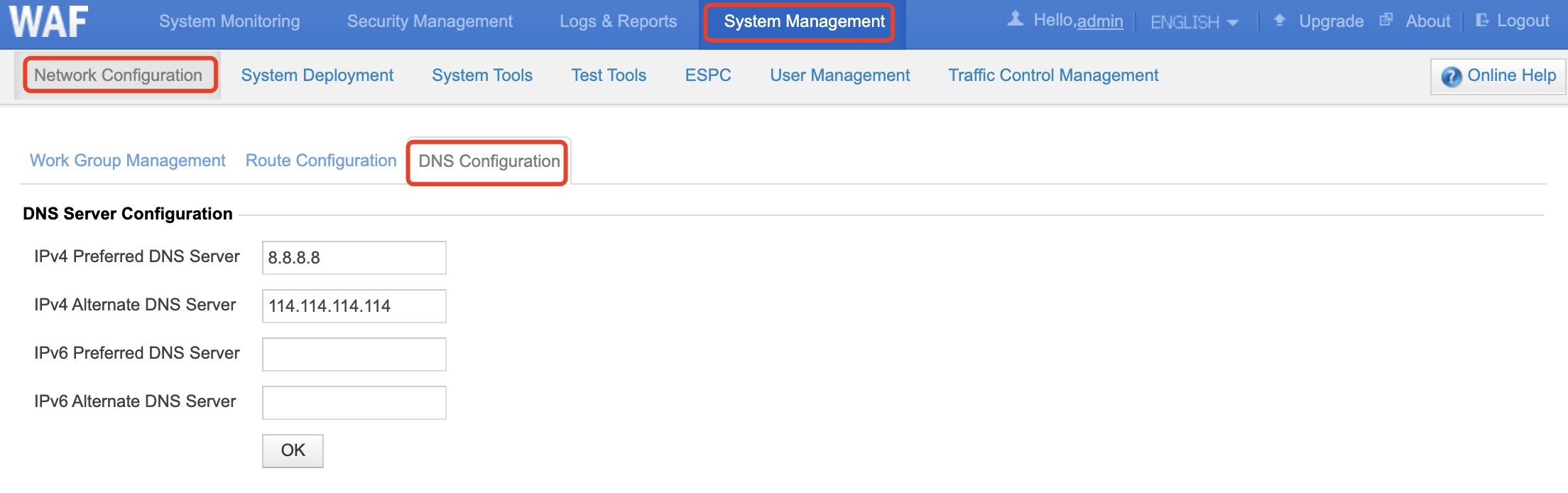The image size is (1568, 493).
Task: Switch to Route Configuration tab
Action: point(321,161)
